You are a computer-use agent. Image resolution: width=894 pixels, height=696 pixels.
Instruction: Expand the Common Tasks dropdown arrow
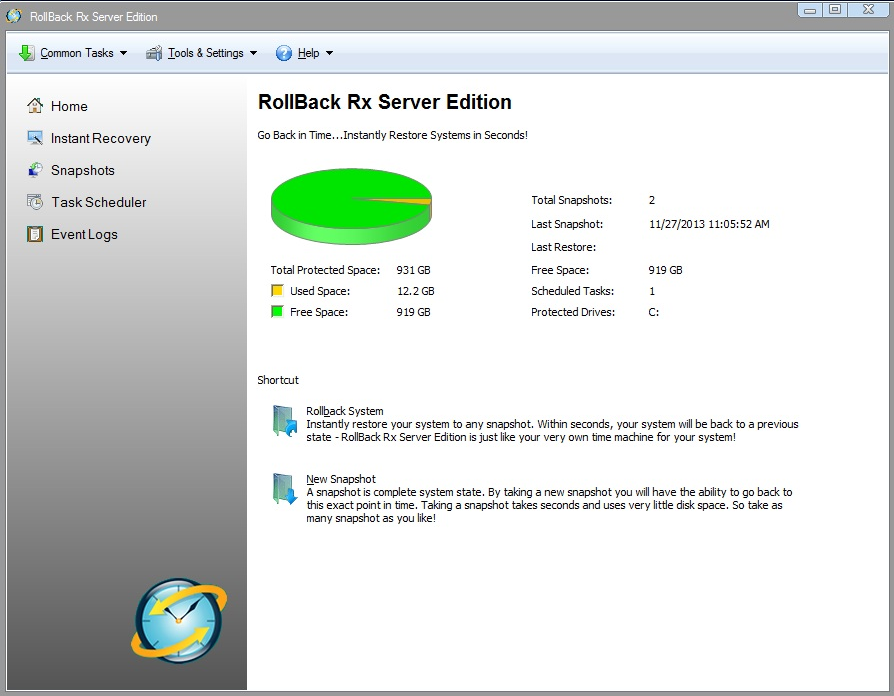[123, 53]
